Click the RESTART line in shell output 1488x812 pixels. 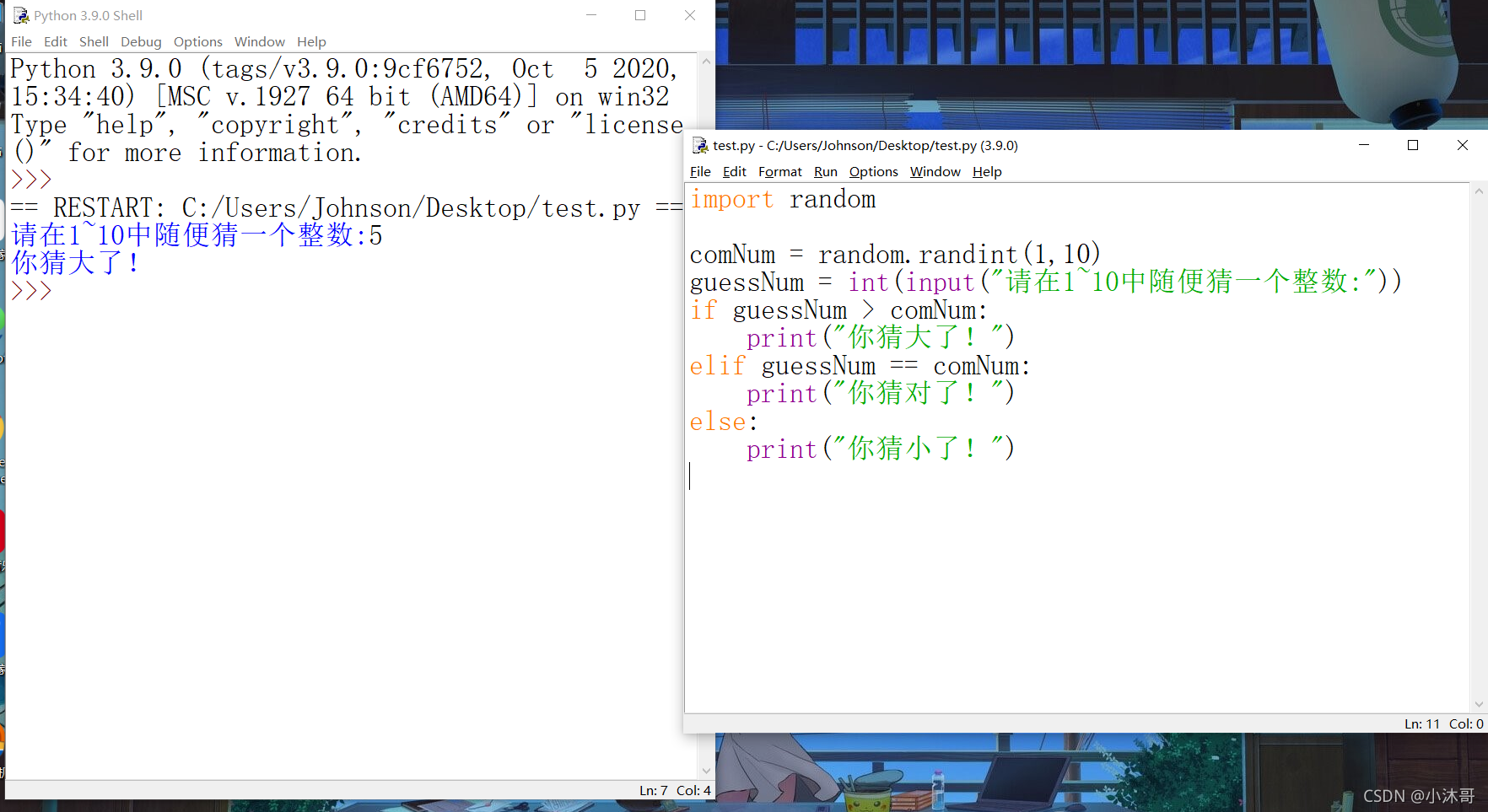point(346,207)
